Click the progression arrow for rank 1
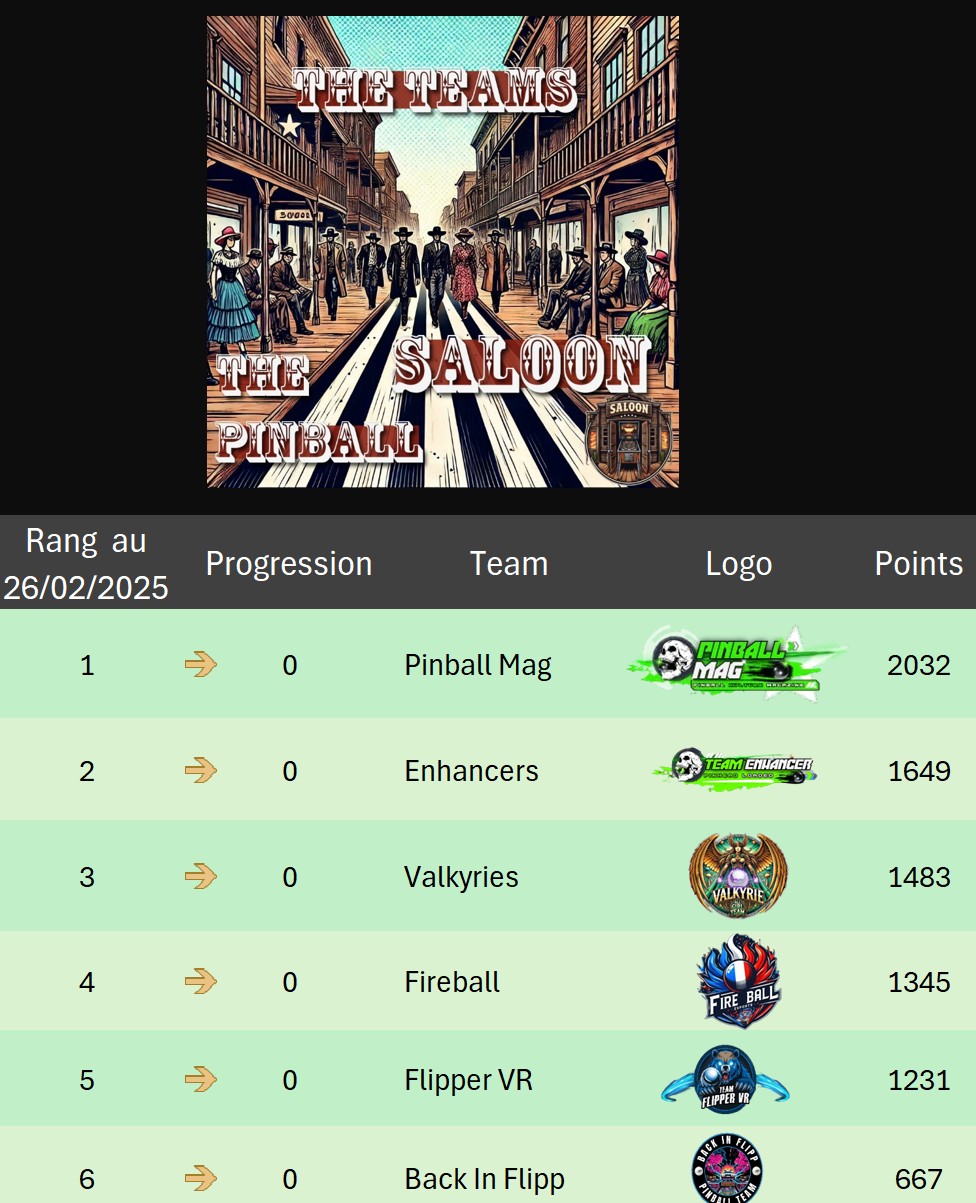The height and width of the screenshot is (1203, 976). click(x=201, y=664)
